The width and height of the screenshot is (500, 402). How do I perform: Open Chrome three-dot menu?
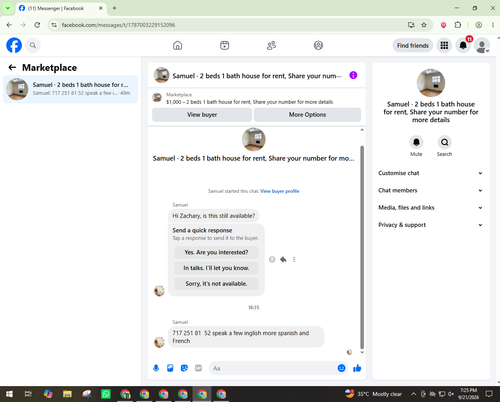click(493, 25)
